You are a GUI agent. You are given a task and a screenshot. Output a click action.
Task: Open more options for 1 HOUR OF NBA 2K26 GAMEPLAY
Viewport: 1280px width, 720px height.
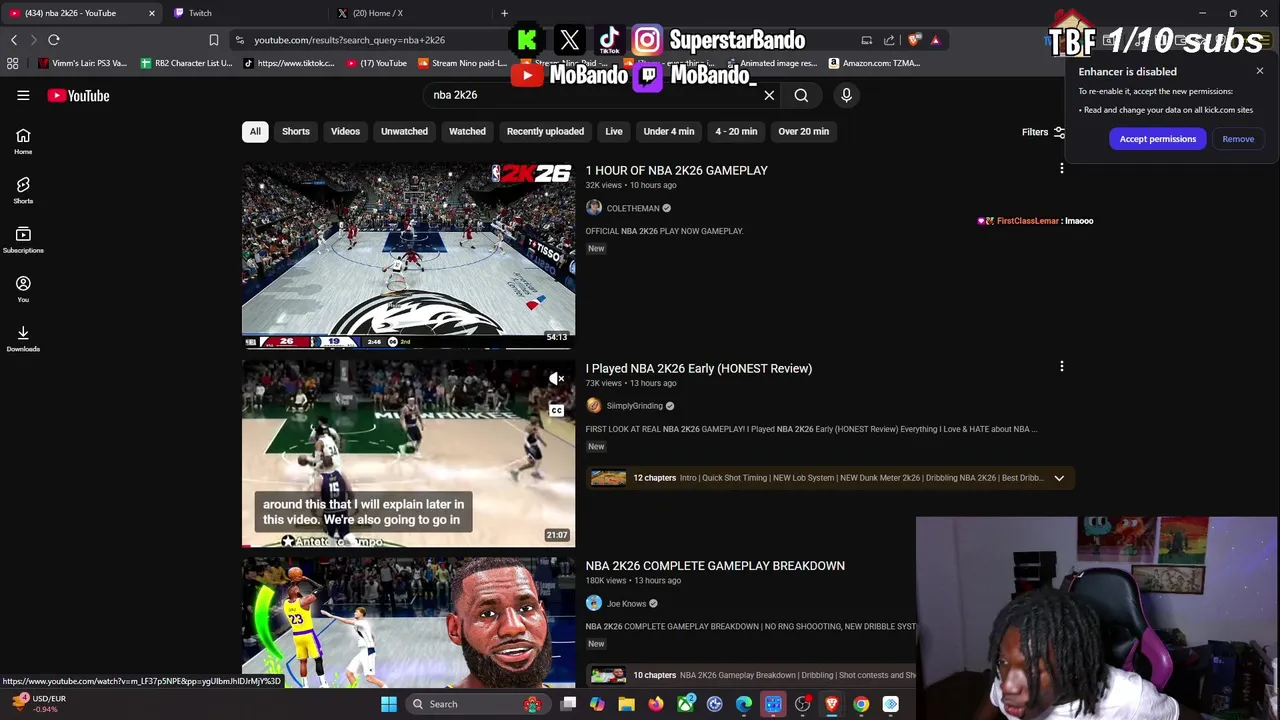[1061, 169]
